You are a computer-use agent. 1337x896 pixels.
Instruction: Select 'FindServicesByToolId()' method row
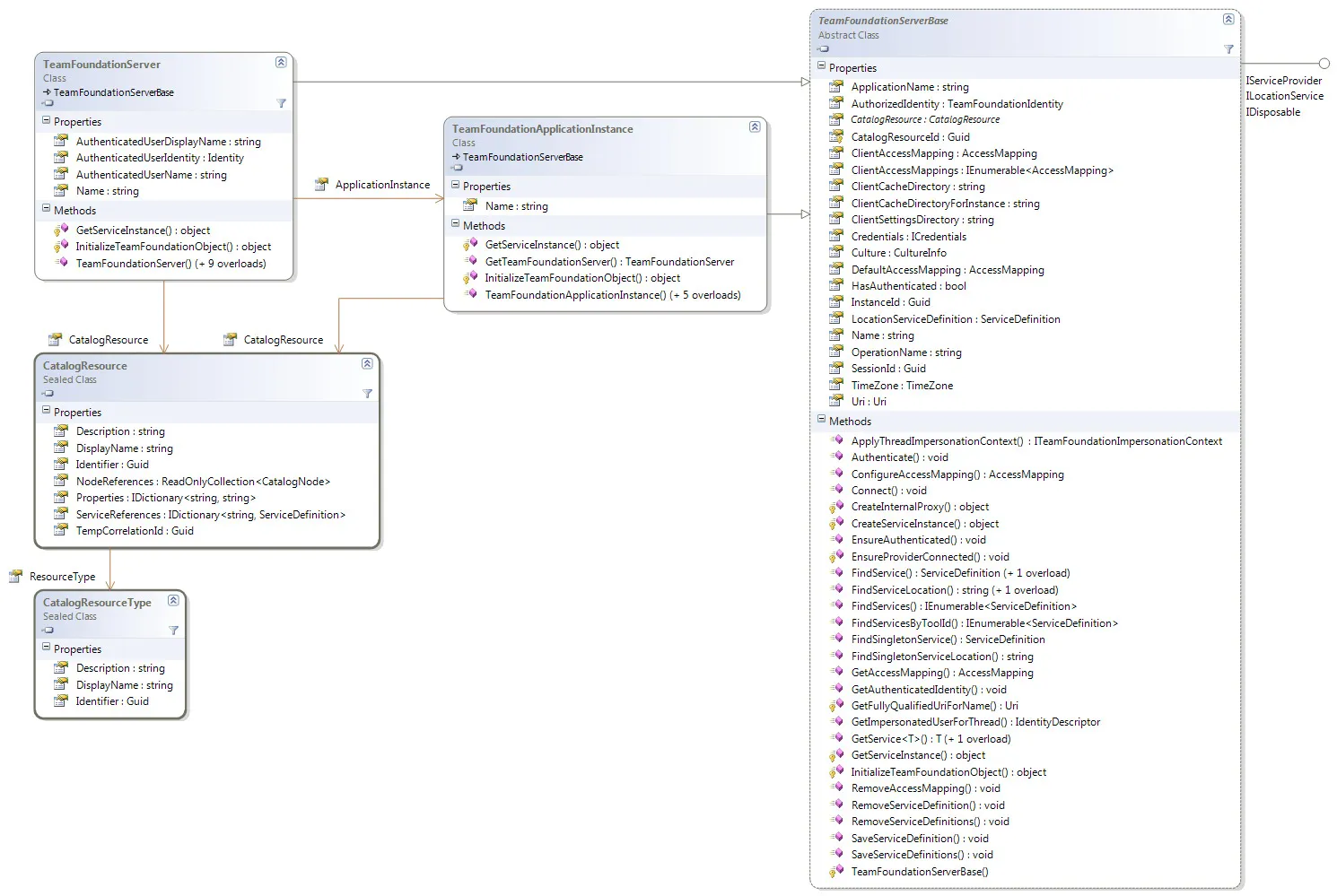point(984,623)
